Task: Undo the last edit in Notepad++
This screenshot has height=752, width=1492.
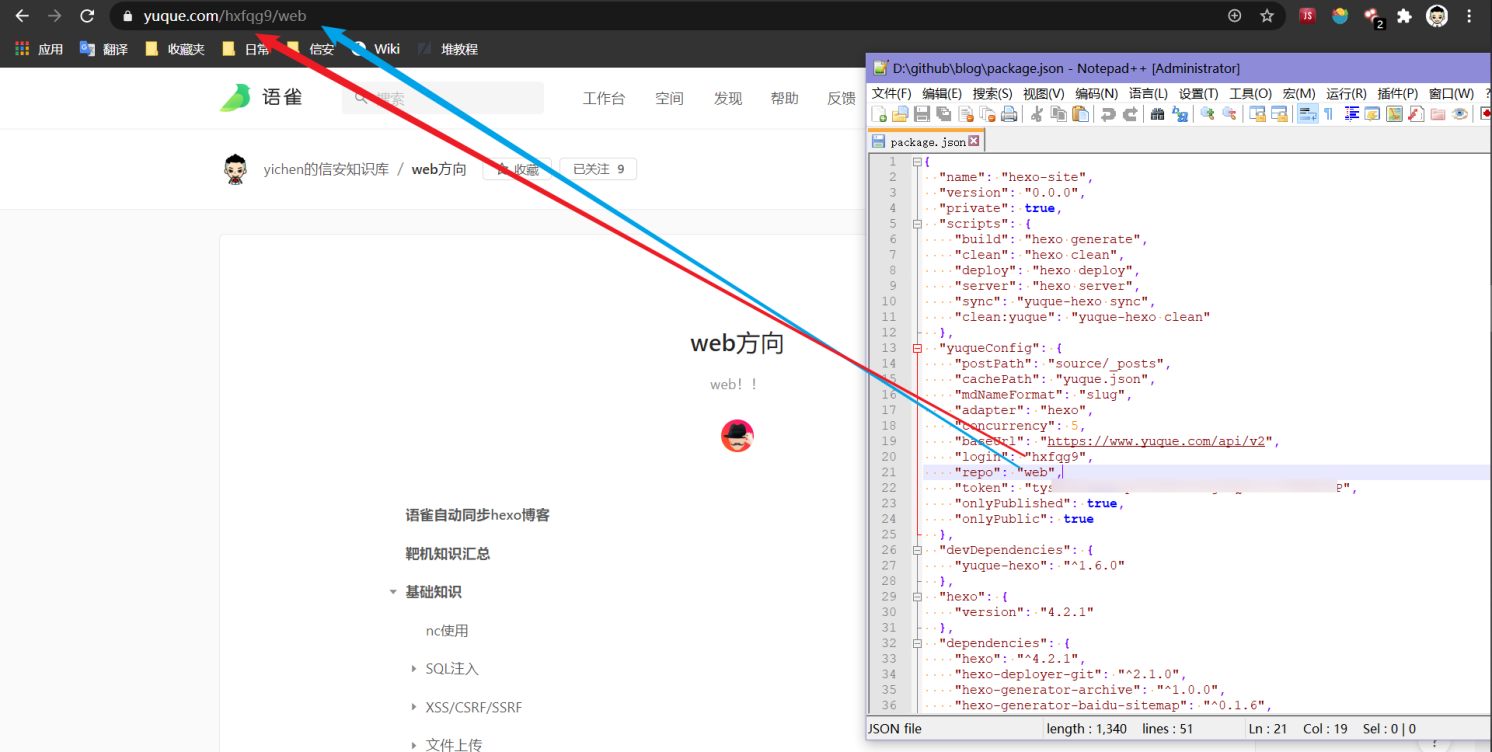Action: coord(1108,114)
